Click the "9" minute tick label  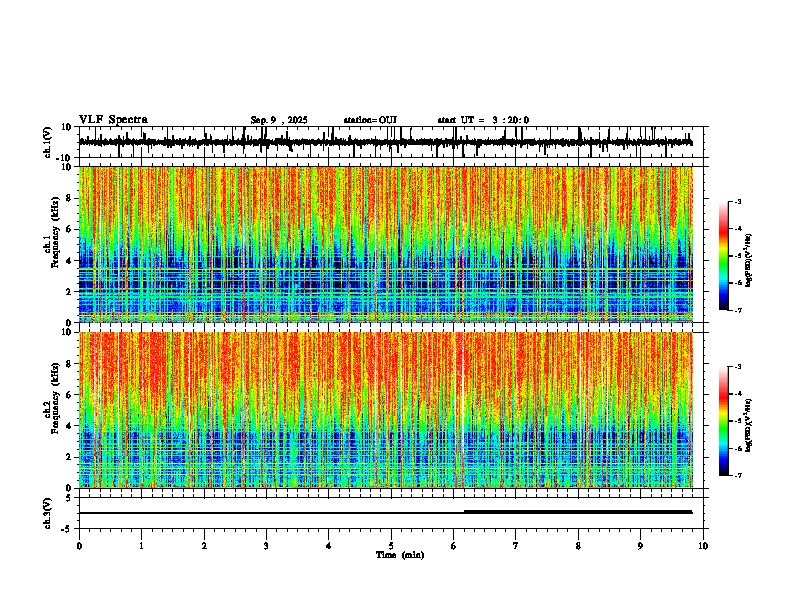640,546
